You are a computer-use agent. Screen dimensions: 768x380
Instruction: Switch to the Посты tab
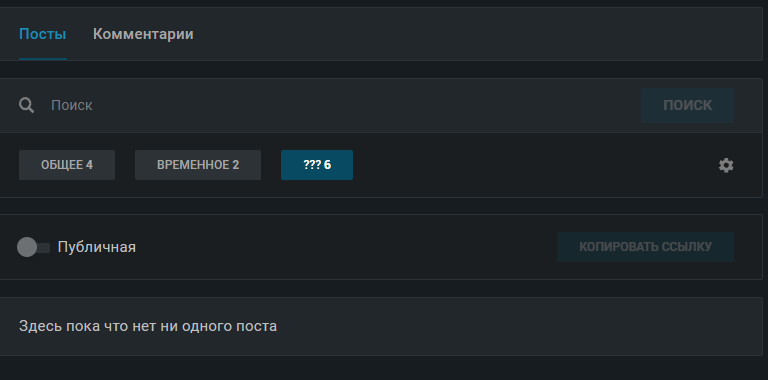click(43, 34)
